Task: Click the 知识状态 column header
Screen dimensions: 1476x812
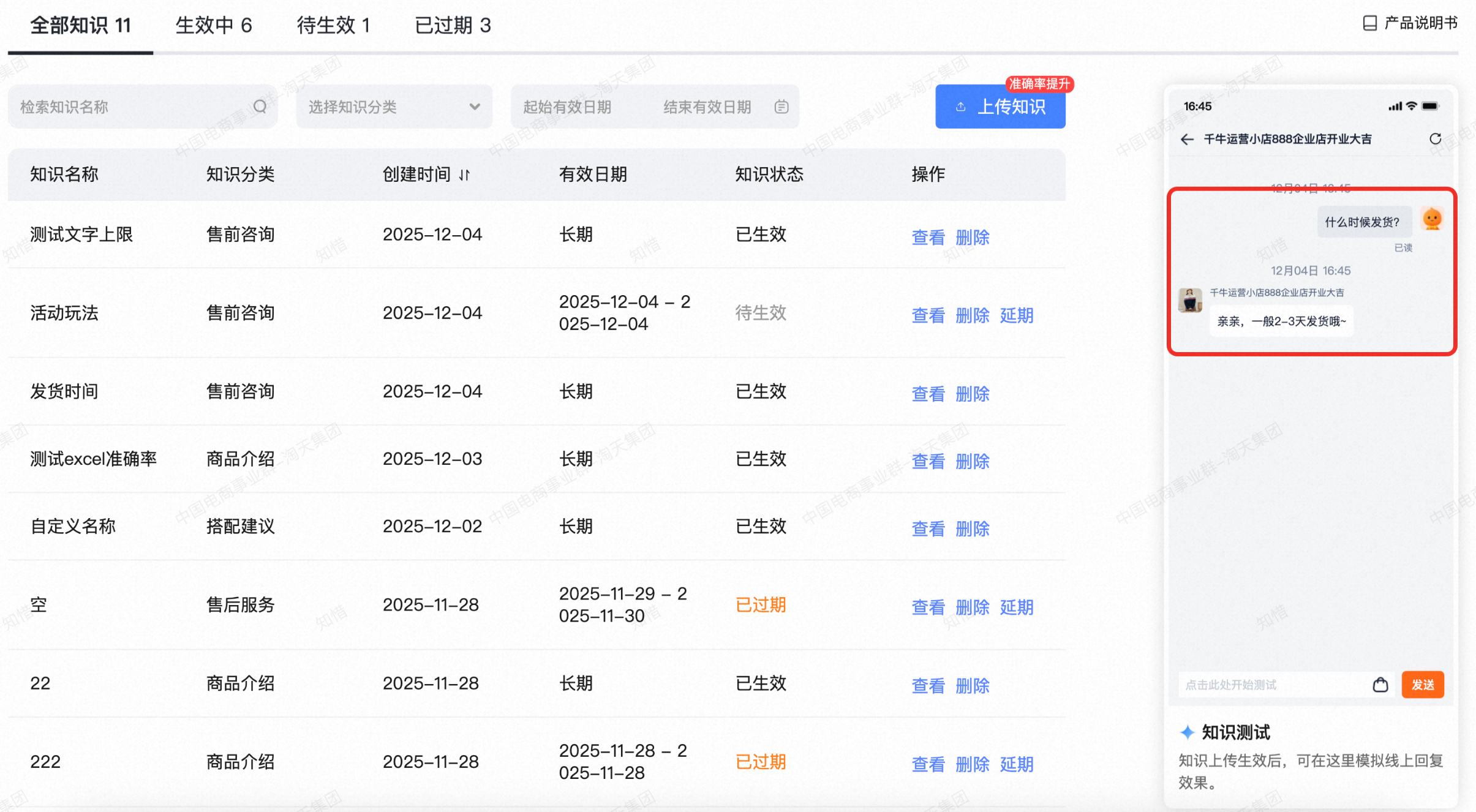Action: [769, 175]
